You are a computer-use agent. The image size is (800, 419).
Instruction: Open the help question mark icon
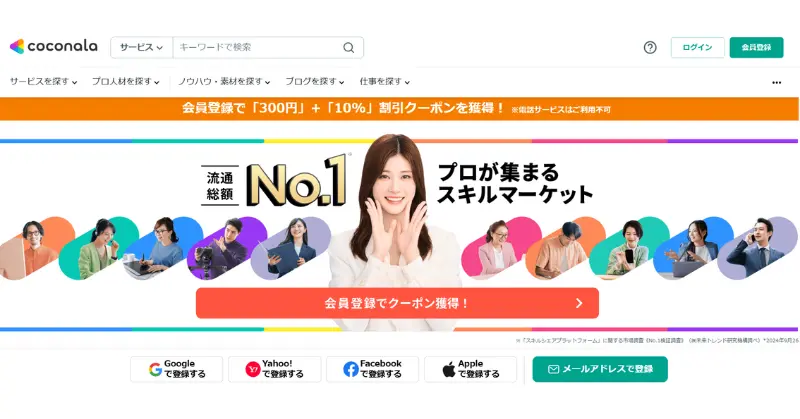[x=650, y=47]
